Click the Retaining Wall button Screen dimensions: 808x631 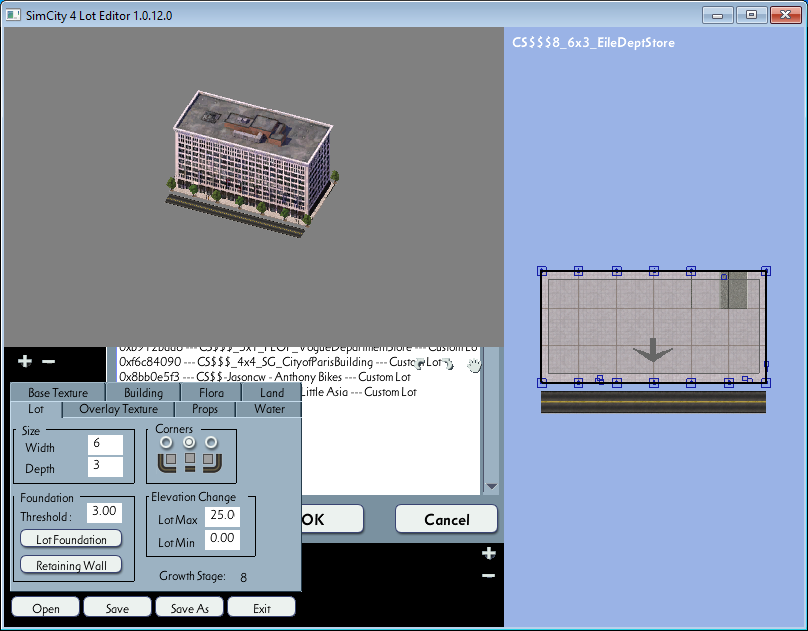click(71, 565)
